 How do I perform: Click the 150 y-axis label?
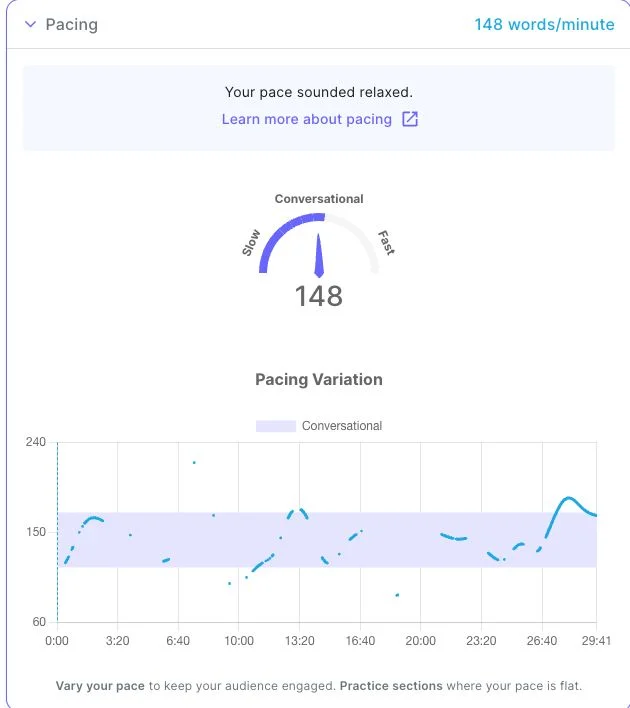pyautogui.click(x=36, y=532)
